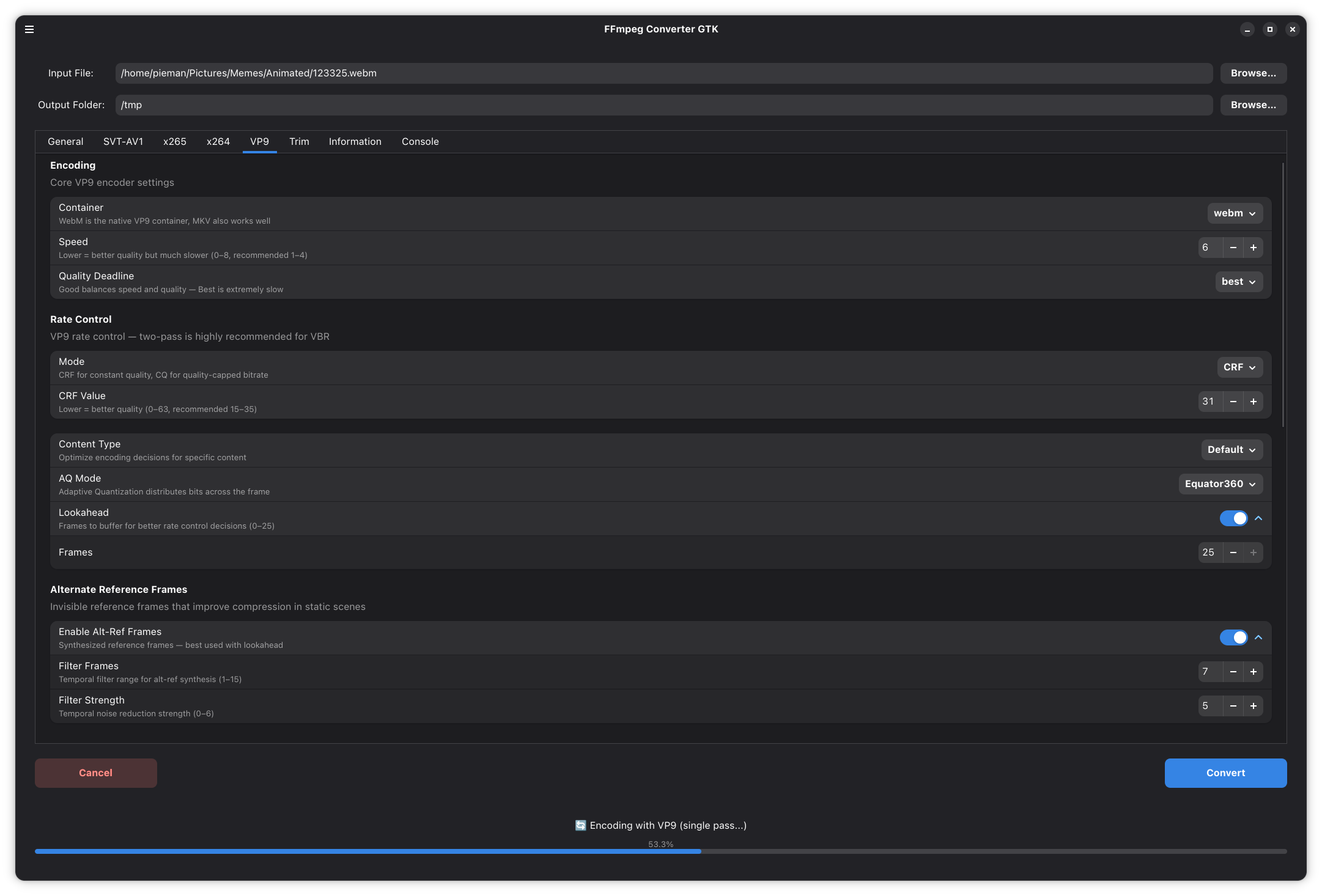Turn off Enable Alt-Ref Frames switch
This screenshot has height=896, width=1322.
click(x=1233, y=637)
